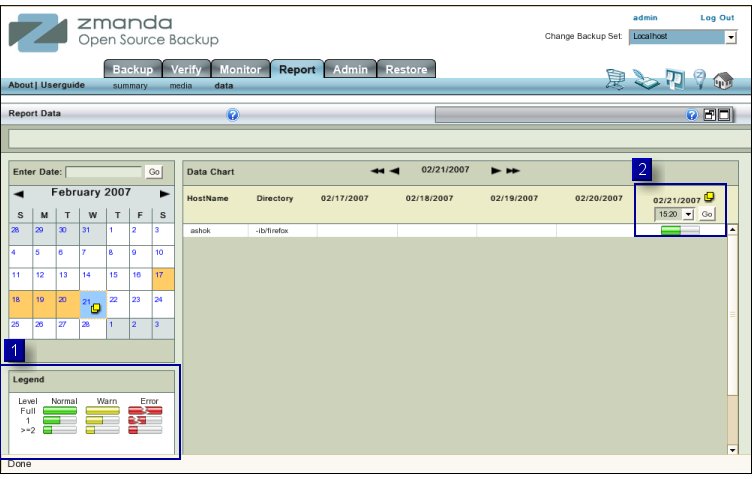Click the Directory column header
Screen dimensions: 752x479
[x=275, y=198]
